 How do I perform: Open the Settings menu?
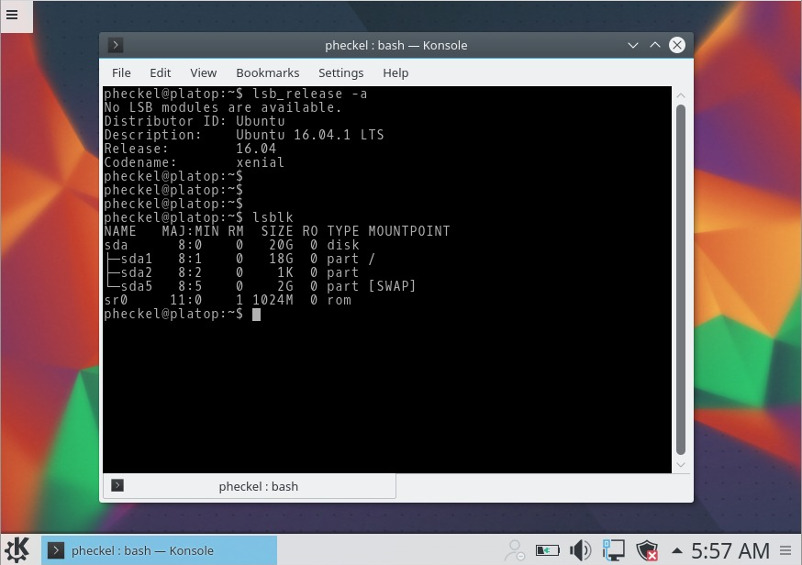point(341,73)
